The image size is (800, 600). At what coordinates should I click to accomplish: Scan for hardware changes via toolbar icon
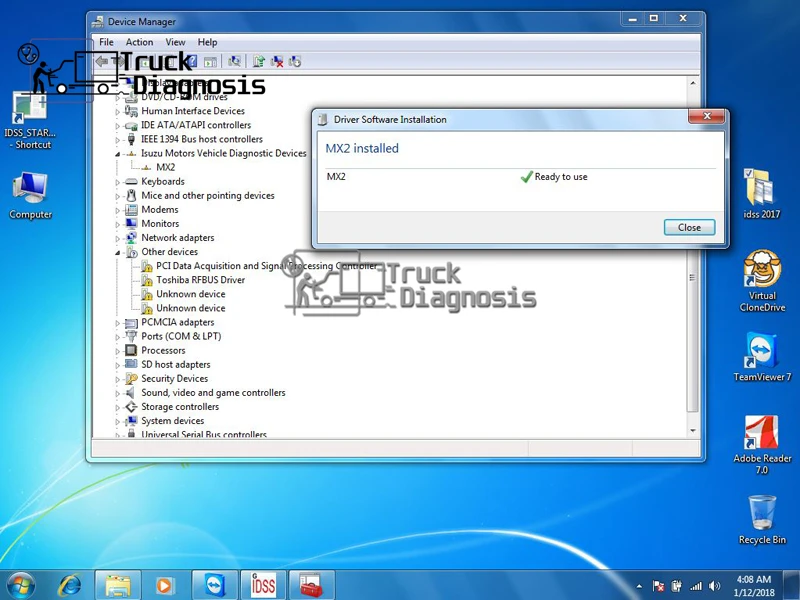point(235,62)
